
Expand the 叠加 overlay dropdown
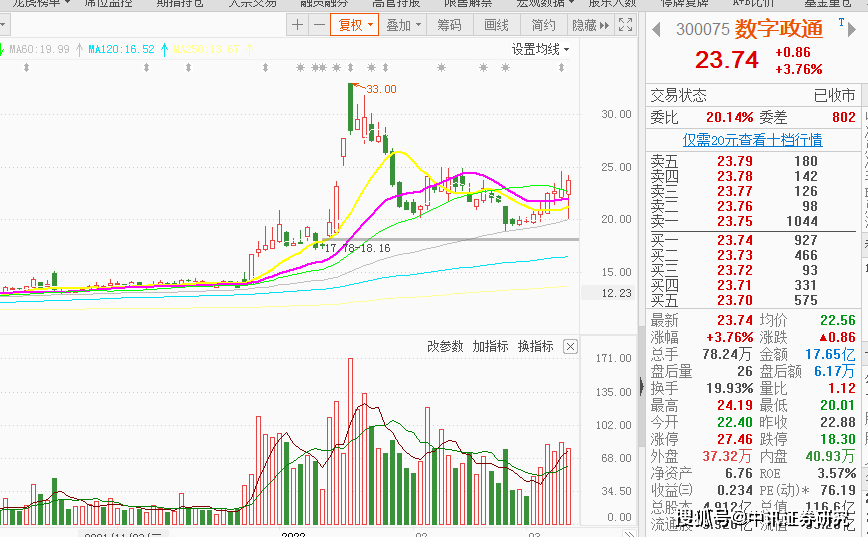pos(404,25)
